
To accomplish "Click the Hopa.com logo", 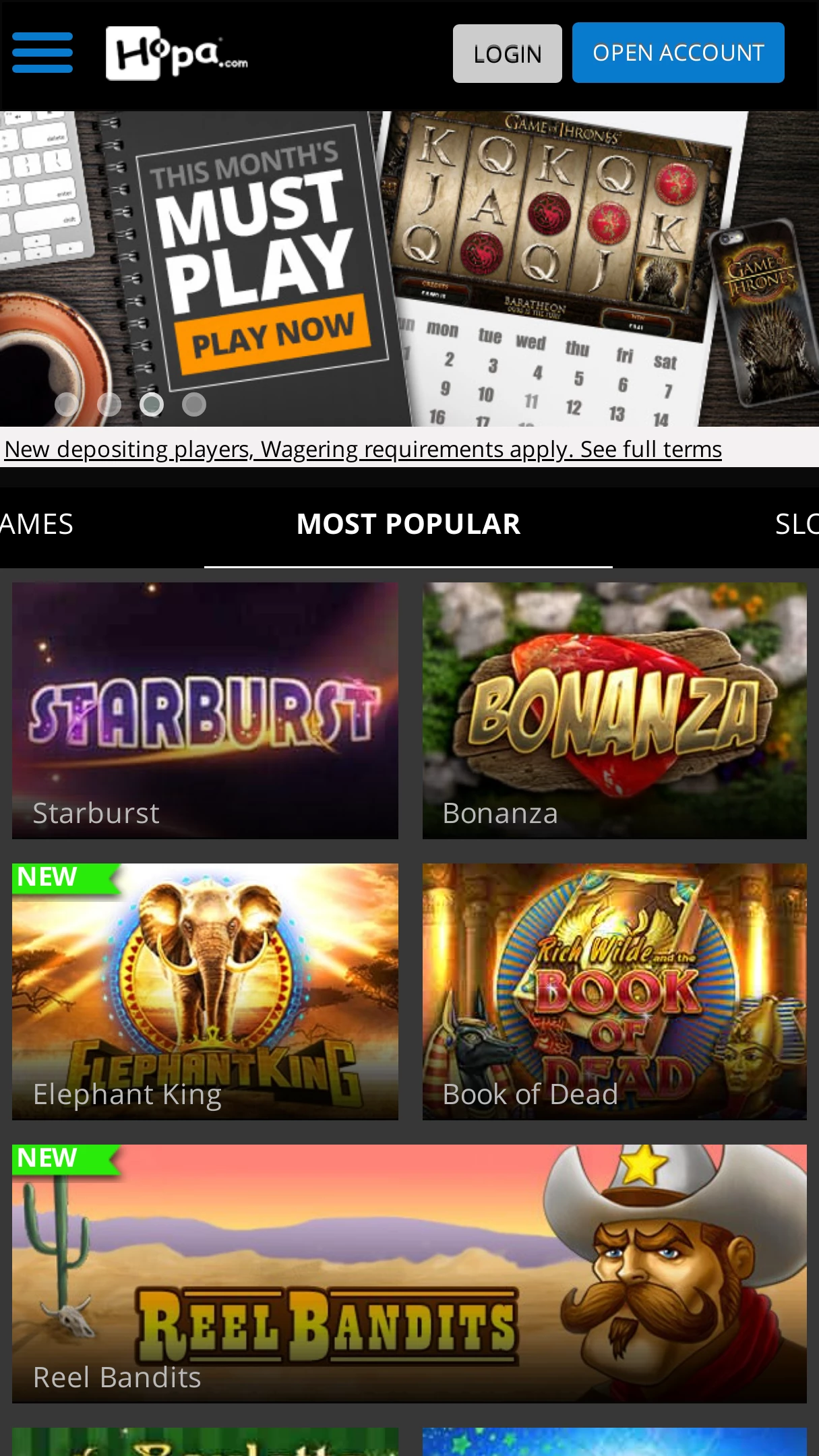I will coord(177,53).
